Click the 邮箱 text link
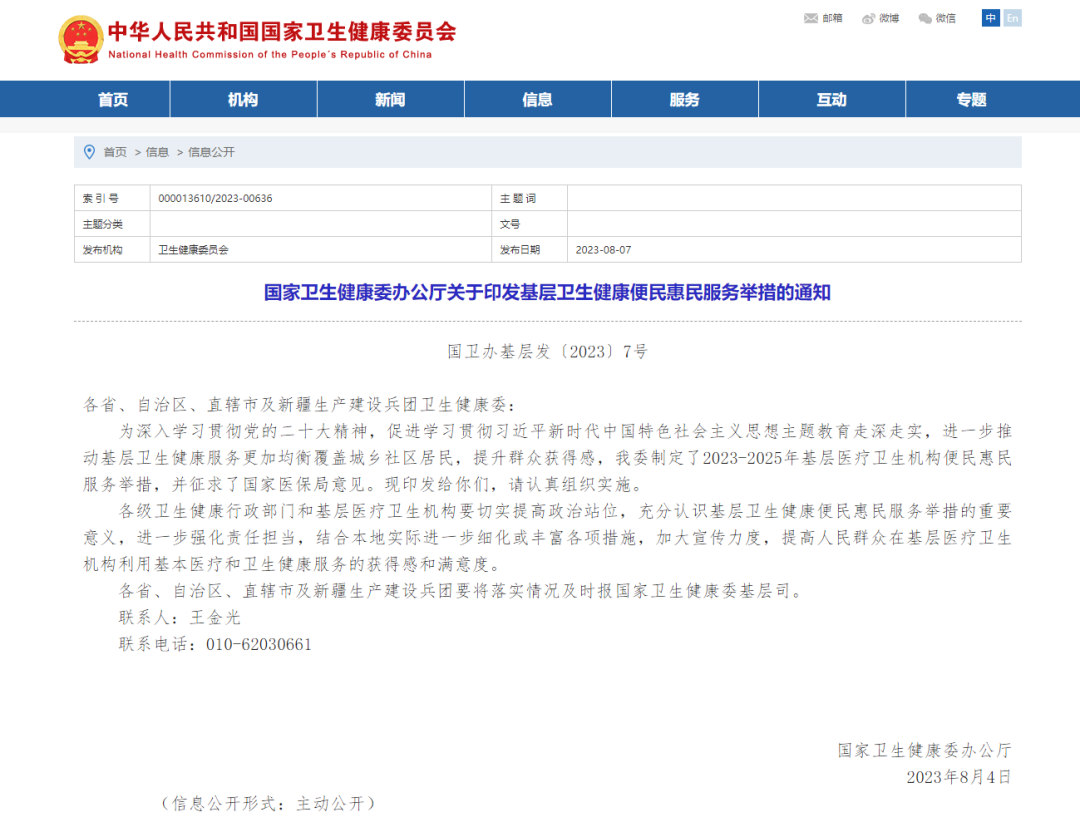 click(x=832, y=18)
